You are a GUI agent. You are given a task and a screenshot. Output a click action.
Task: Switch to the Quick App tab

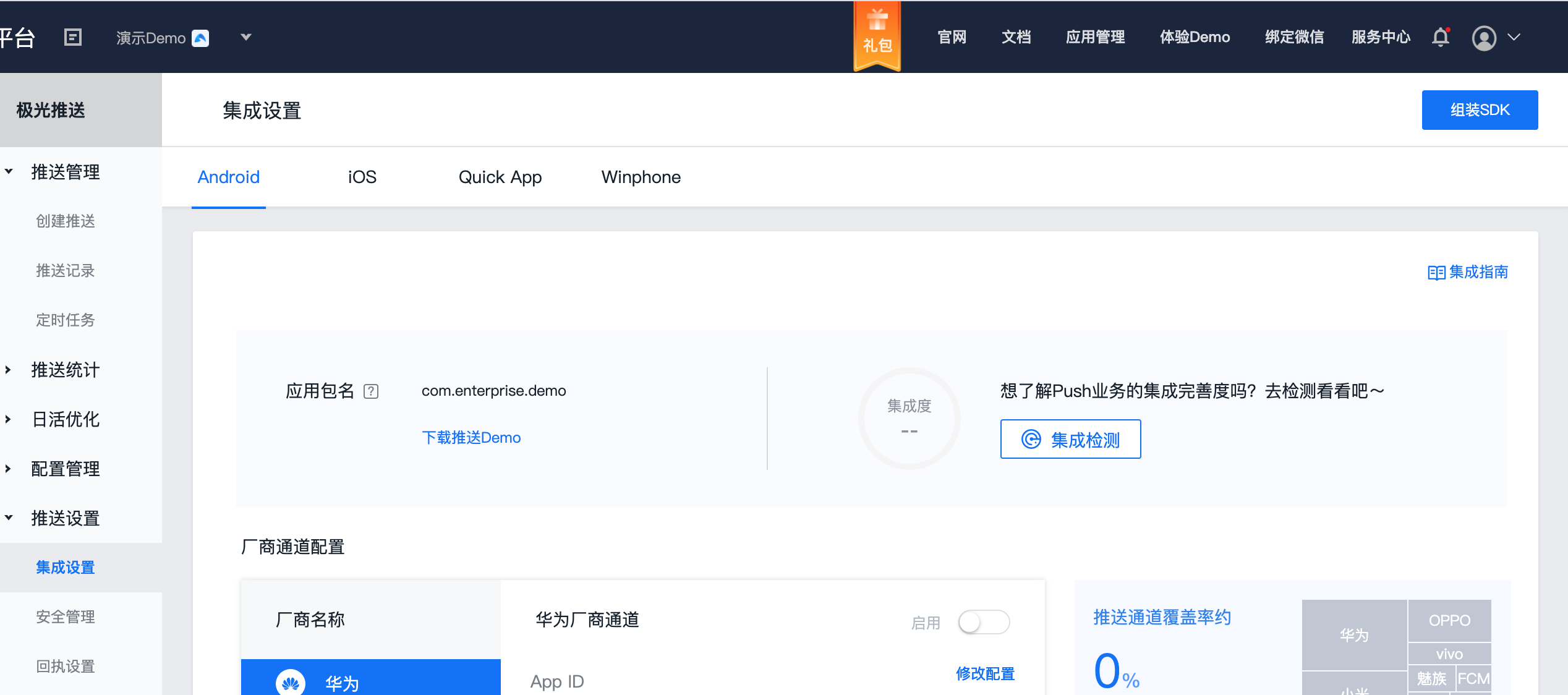(500, 177)
